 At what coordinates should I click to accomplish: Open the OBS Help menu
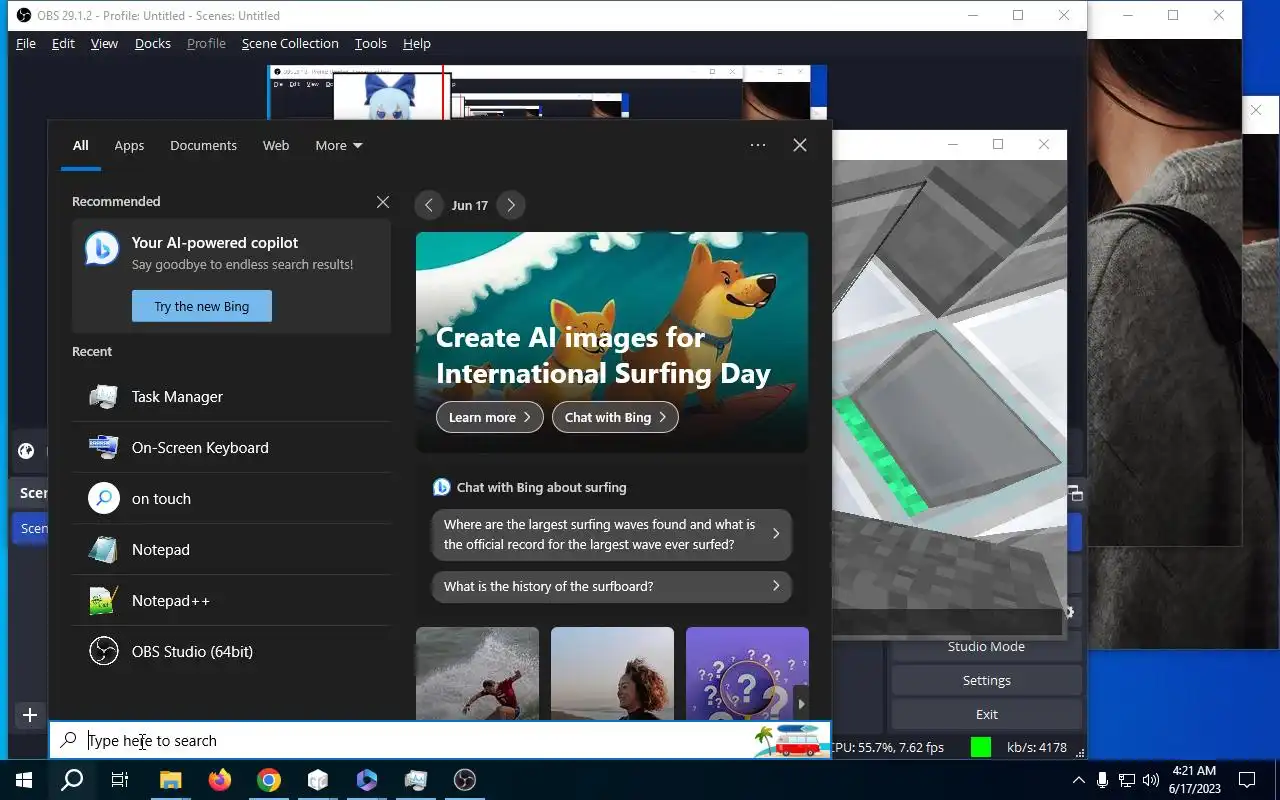tap(417, 43)
